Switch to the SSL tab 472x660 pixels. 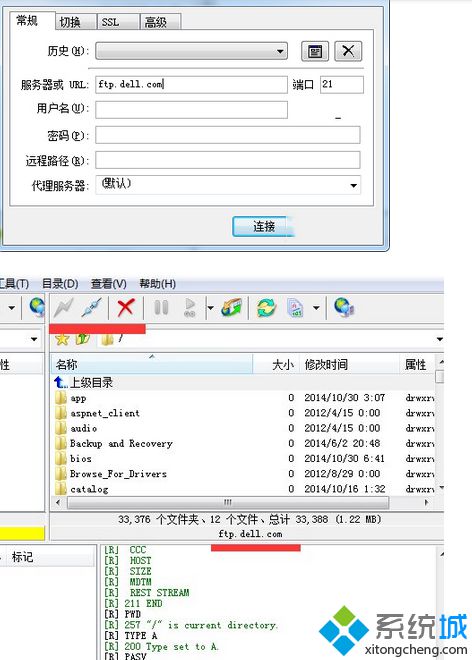click(118, 21)
